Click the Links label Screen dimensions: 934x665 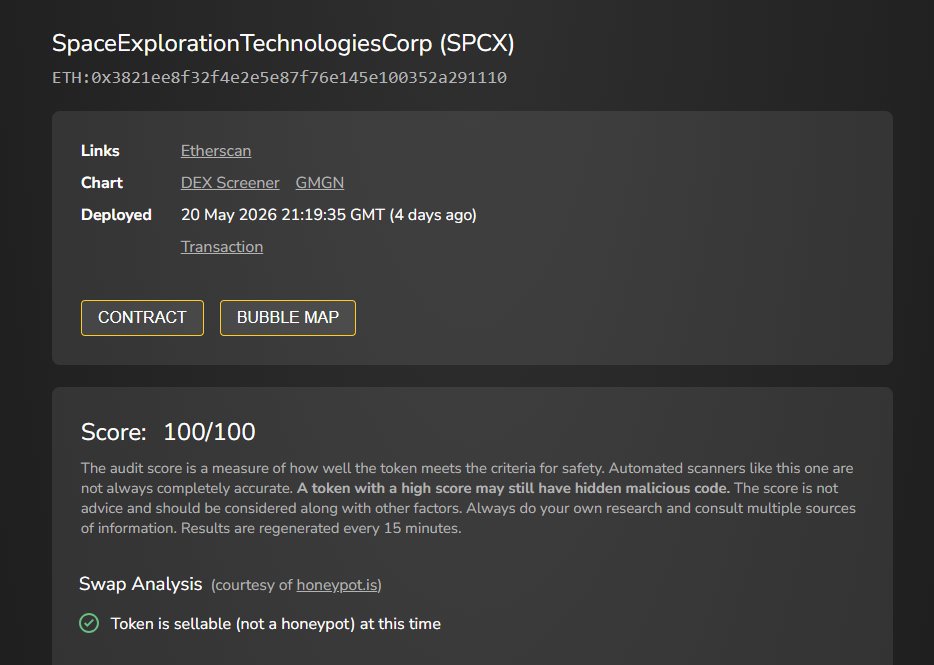click(100, 151)
